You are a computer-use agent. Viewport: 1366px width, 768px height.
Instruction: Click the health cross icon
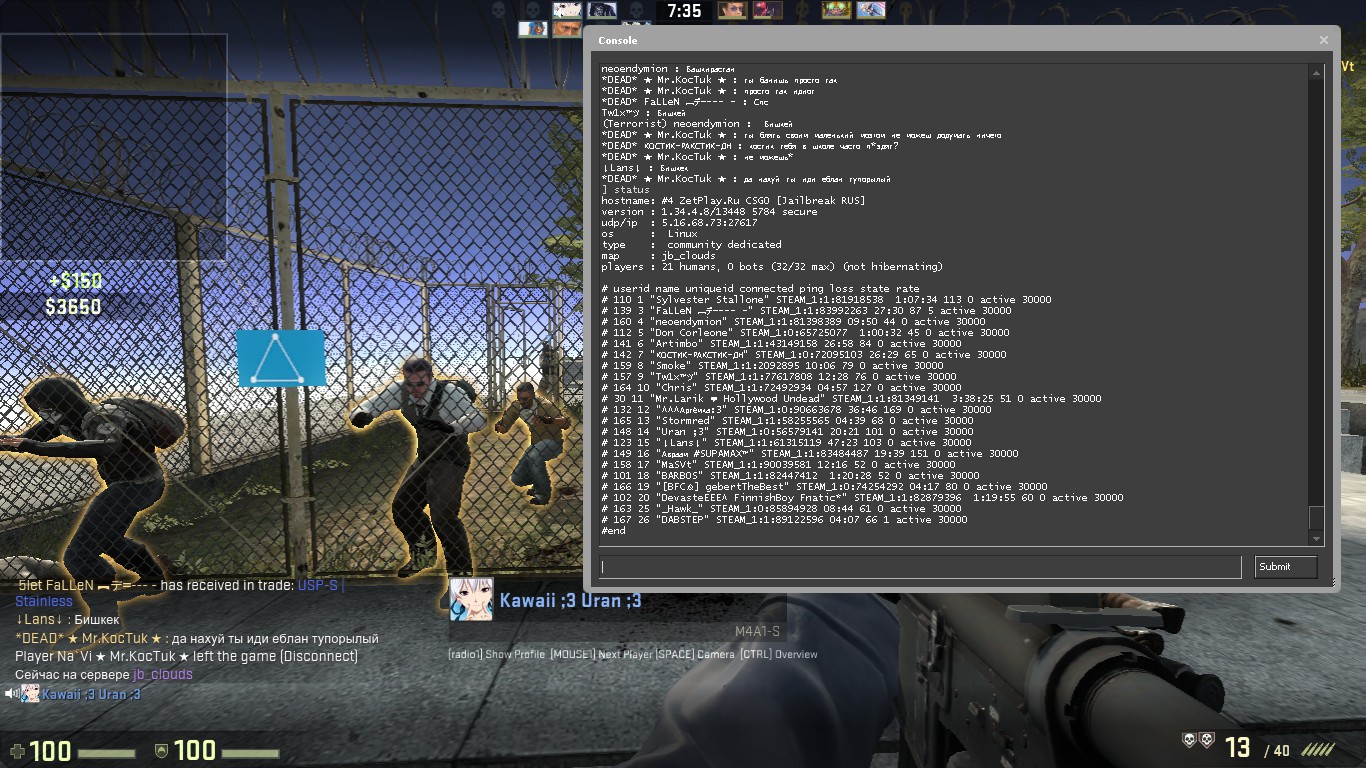17,750
